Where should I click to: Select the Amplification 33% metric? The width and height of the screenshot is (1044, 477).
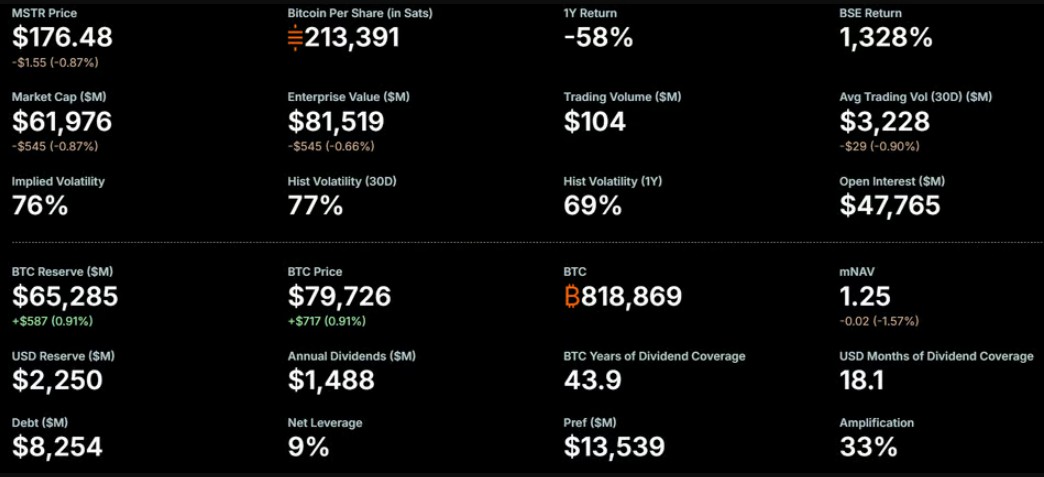tap(868, 447)
